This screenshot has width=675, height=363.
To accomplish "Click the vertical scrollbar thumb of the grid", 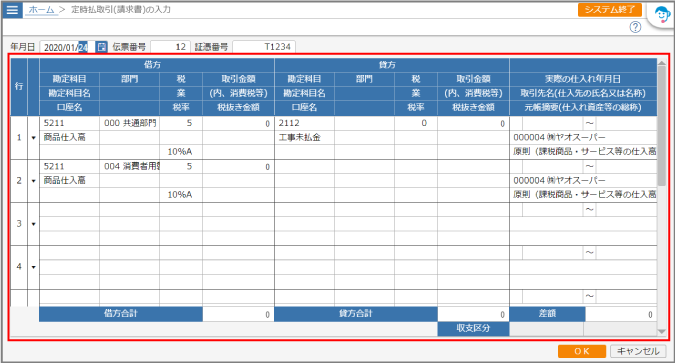I will pyautogui.click(x=662, y=126).
